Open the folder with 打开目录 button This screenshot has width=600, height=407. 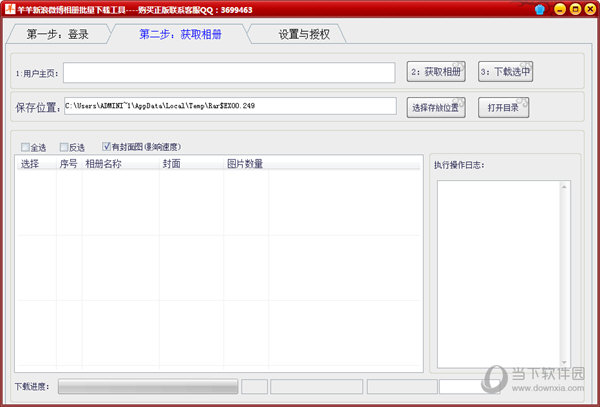click(503, 107)
